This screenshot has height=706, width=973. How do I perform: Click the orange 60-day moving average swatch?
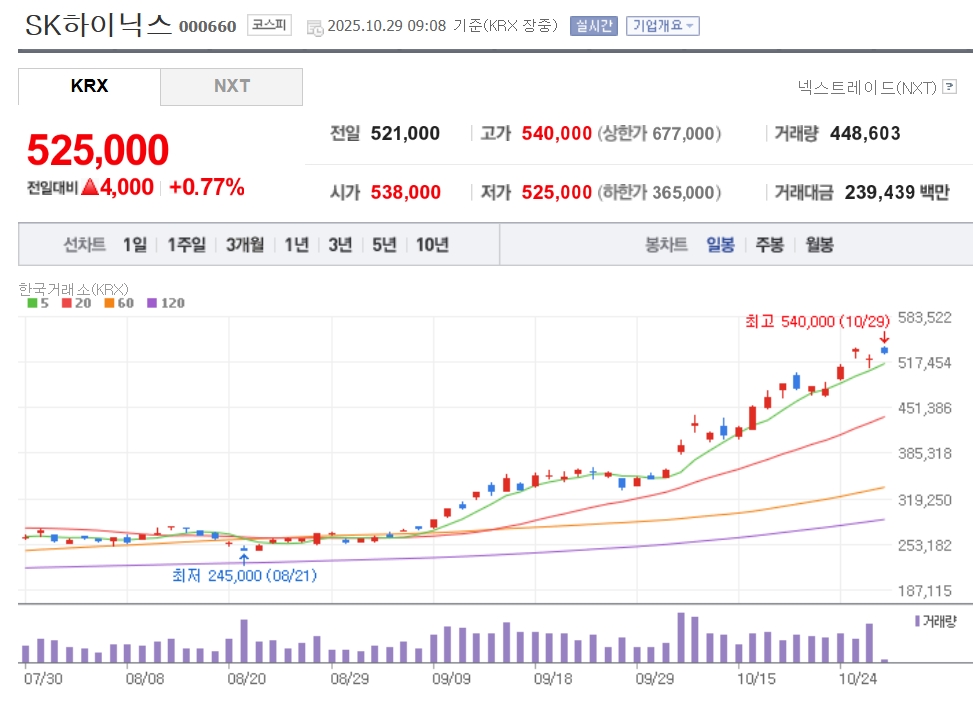111,302
